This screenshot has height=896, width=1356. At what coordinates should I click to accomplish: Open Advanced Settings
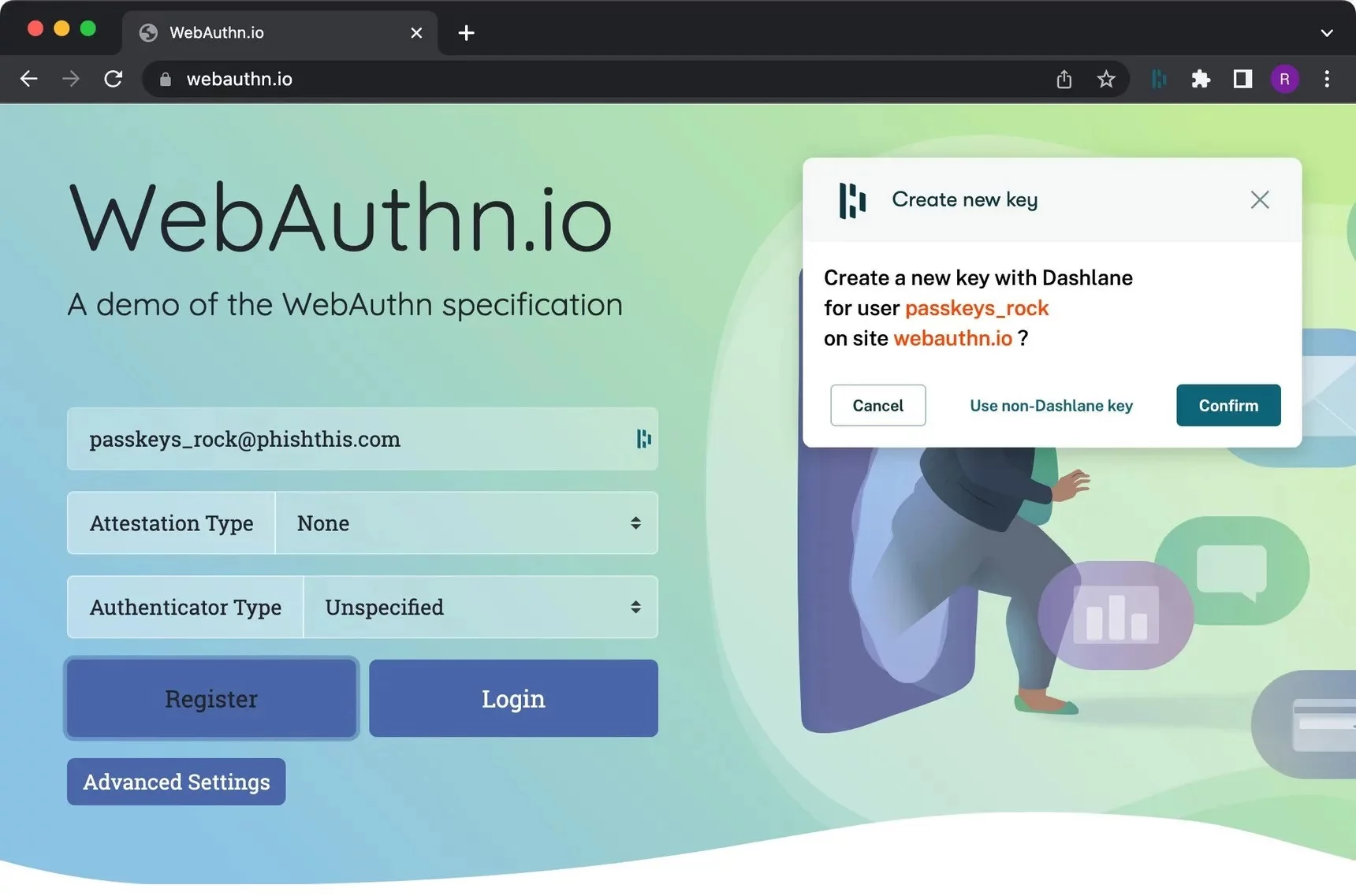tap(177, 782)
